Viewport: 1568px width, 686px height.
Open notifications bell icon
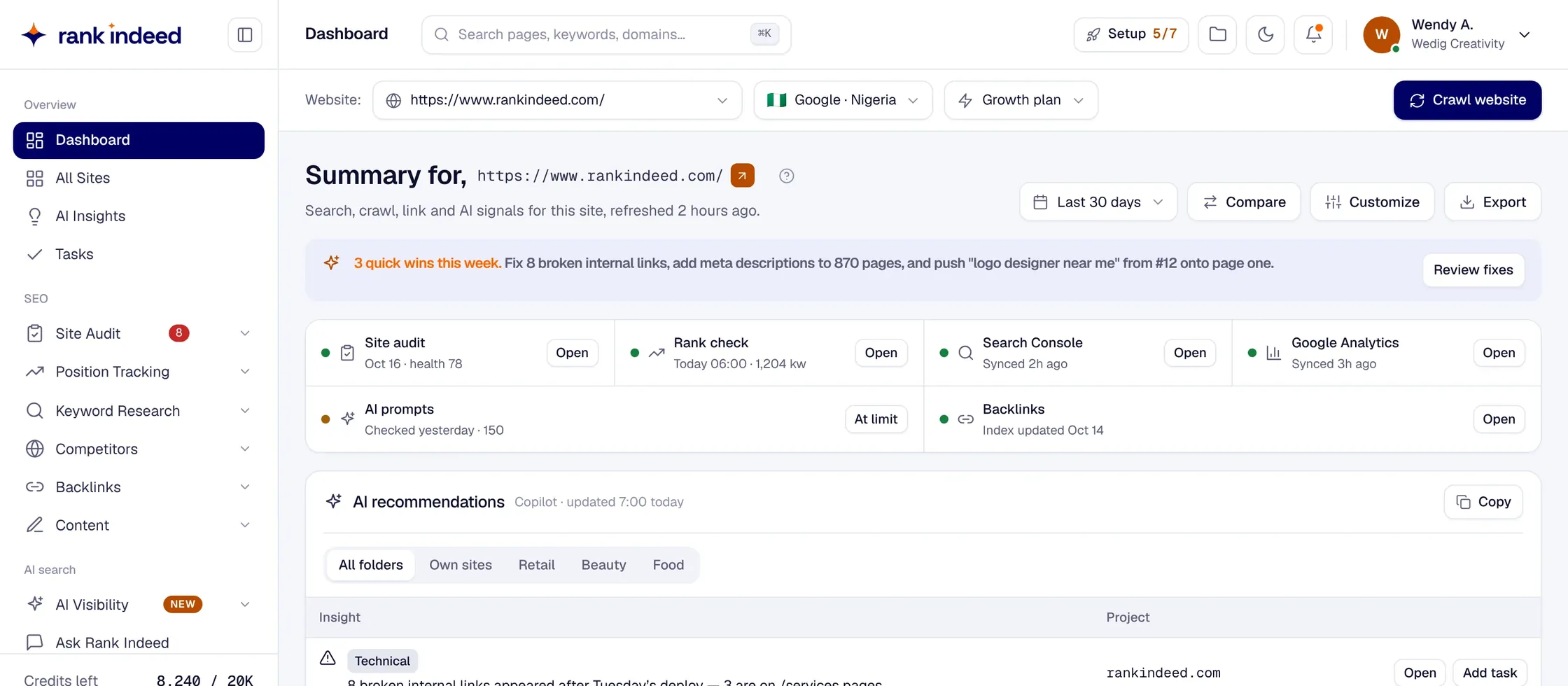pyautogui.click(x=1313, y=34)
